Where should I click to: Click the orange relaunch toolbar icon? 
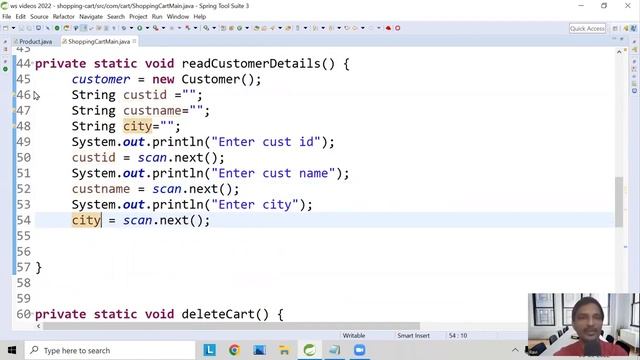[x=66, y=28]
